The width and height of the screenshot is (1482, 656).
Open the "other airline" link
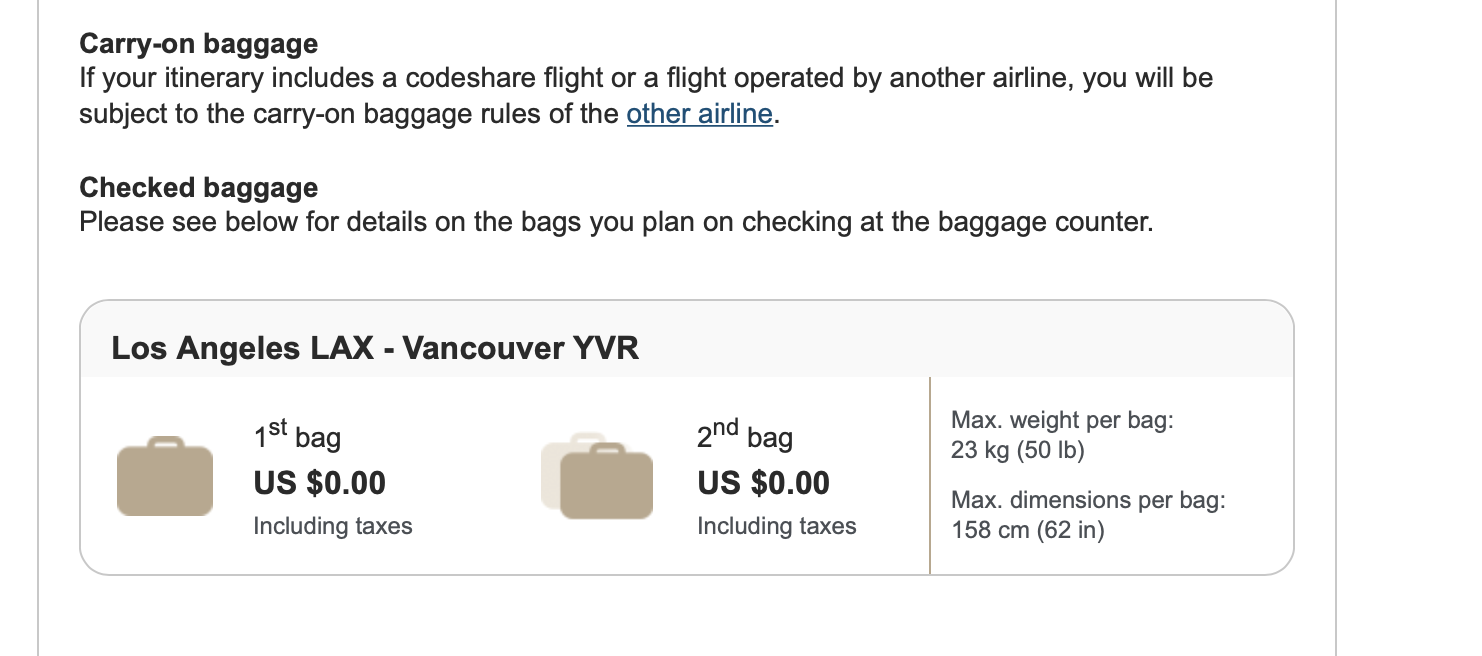click(x=699, y=114)
